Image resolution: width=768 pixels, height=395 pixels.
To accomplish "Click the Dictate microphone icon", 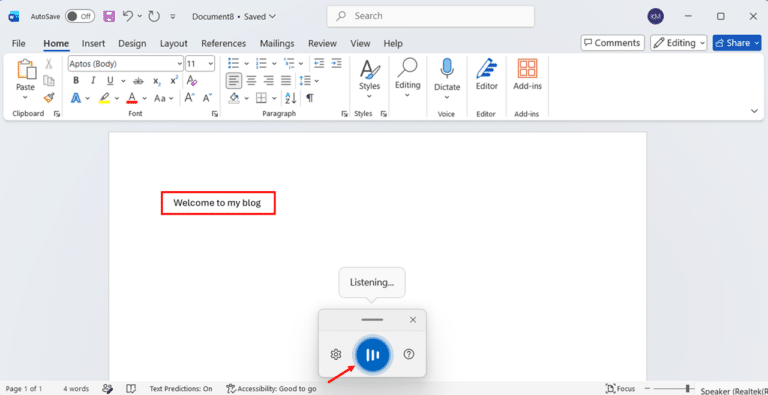I will pyautogui.click(x=447, y=69).
